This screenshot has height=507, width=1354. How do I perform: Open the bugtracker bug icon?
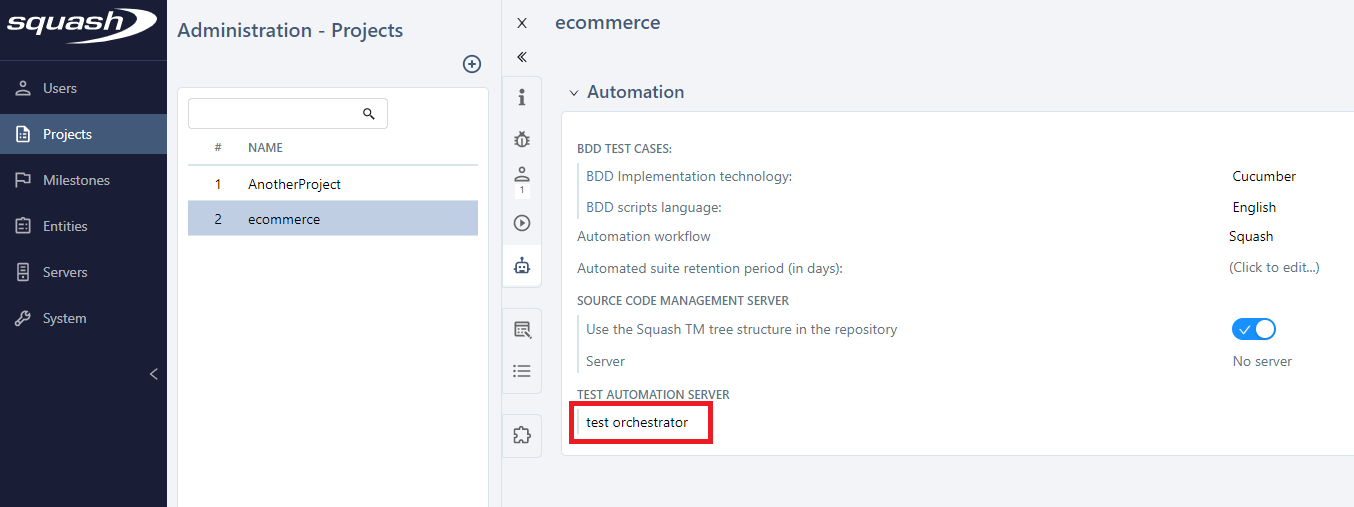click(521, 140)
